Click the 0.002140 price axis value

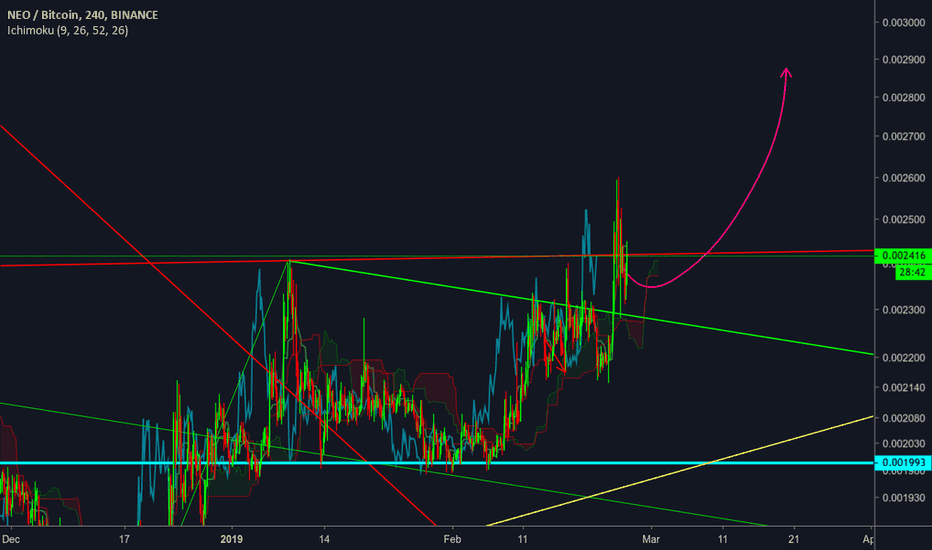[903, 387]
